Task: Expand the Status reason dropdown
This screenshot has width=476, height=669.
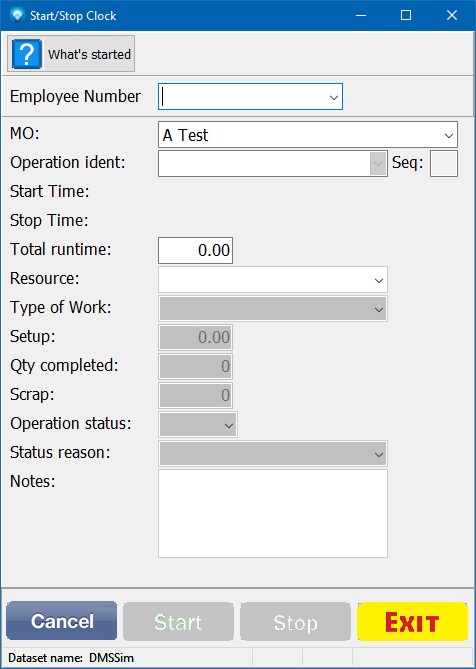Action: 378,454
